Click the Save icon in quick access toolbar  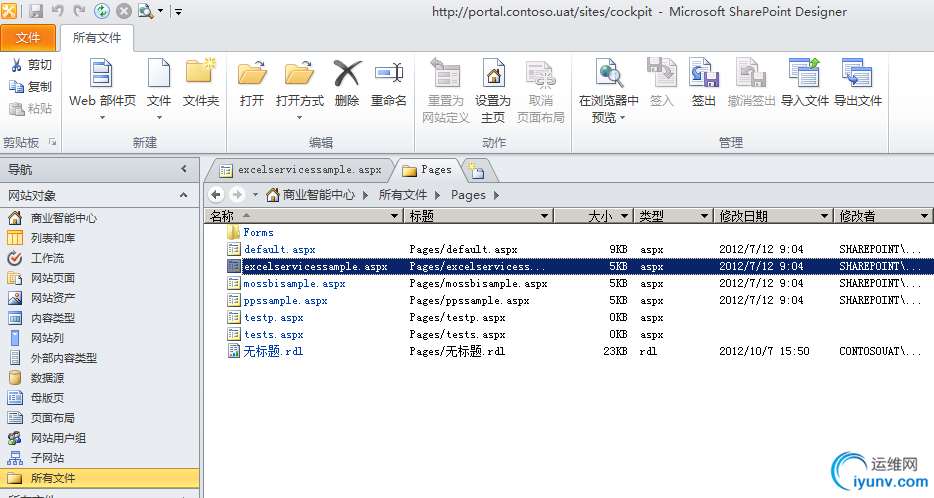pyautogui.click(x=36, y=11)
